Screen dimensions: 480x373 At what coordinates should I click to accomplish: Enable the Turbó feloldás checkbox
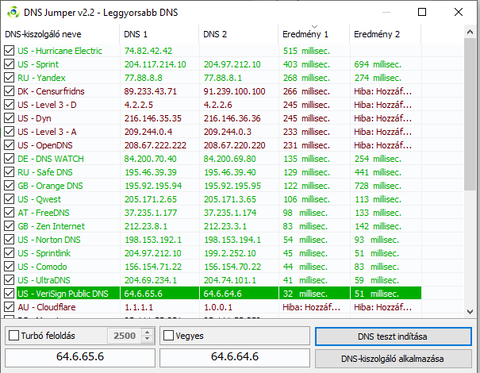(14, 335)
